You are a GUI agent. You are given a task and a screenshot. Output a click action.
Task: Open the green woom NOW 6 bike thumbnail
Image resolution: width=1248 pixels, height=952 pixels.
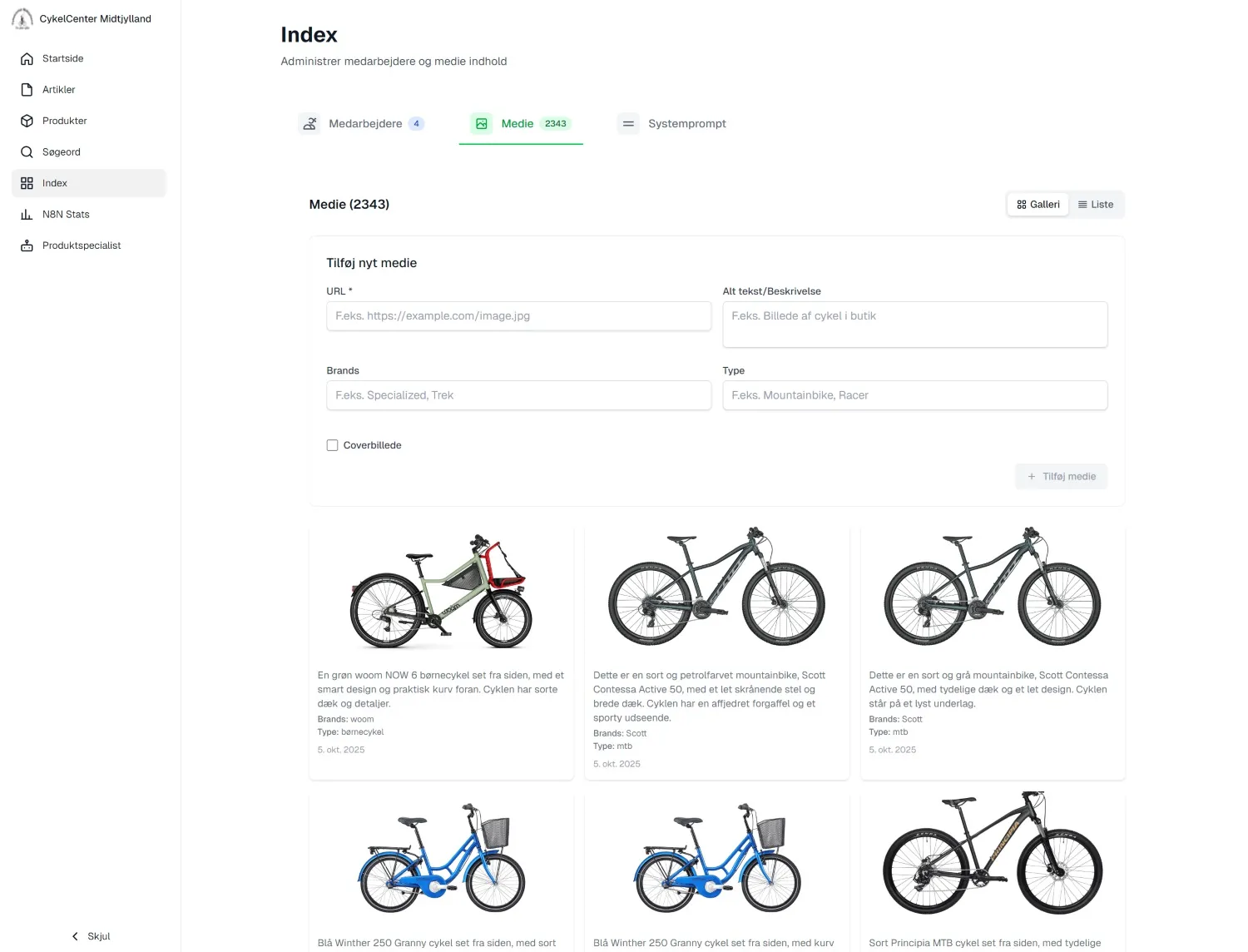(x=441, y=592)
